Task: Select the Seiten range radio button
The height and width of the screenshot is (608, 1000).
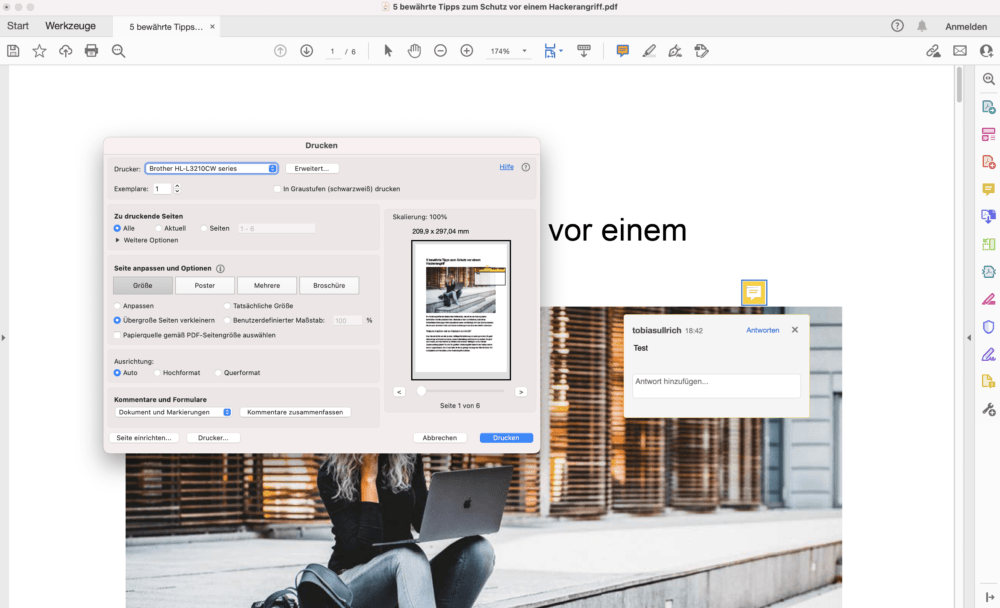Action: 204,228
